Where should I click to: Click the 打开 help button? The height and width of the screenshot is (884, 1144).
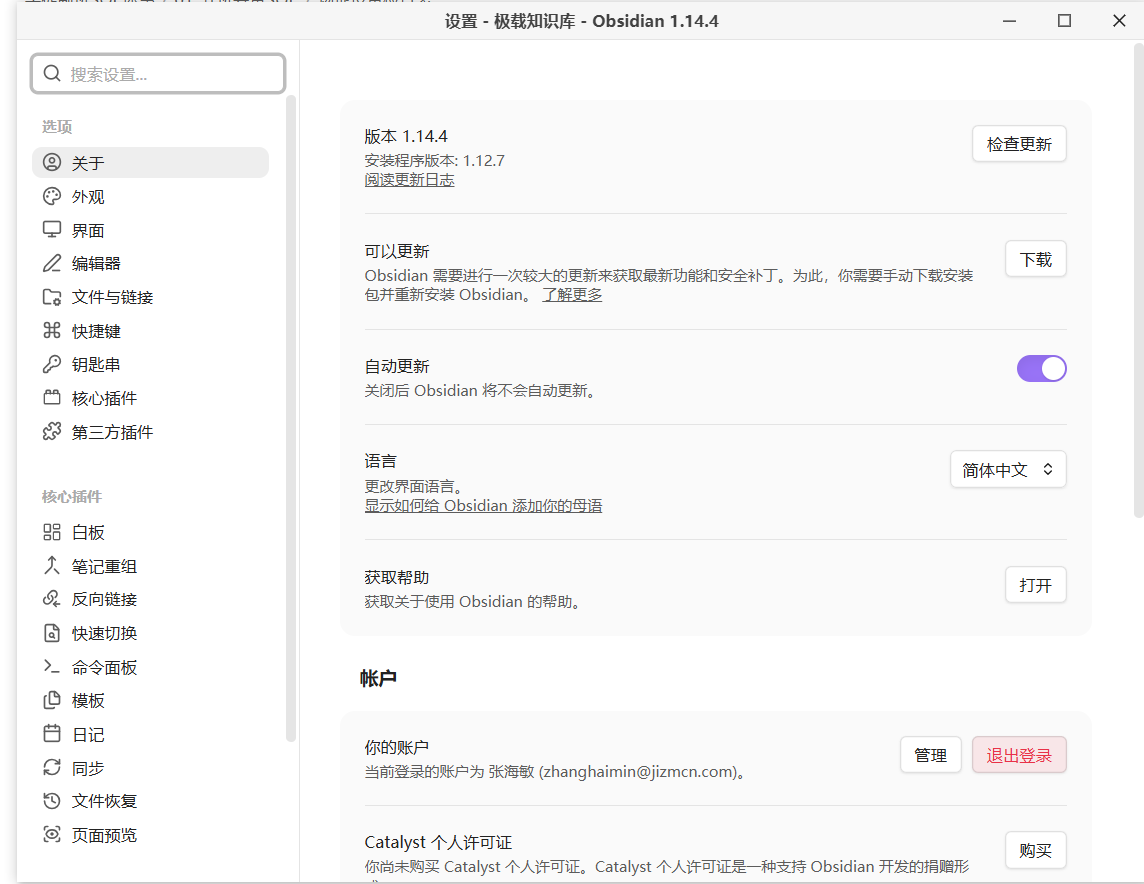click(x=1035, y=585)
